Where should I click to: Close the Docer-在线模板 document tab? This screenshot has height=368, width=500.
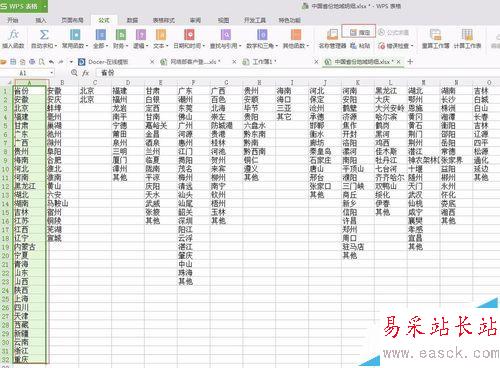(x=152, y=62)
